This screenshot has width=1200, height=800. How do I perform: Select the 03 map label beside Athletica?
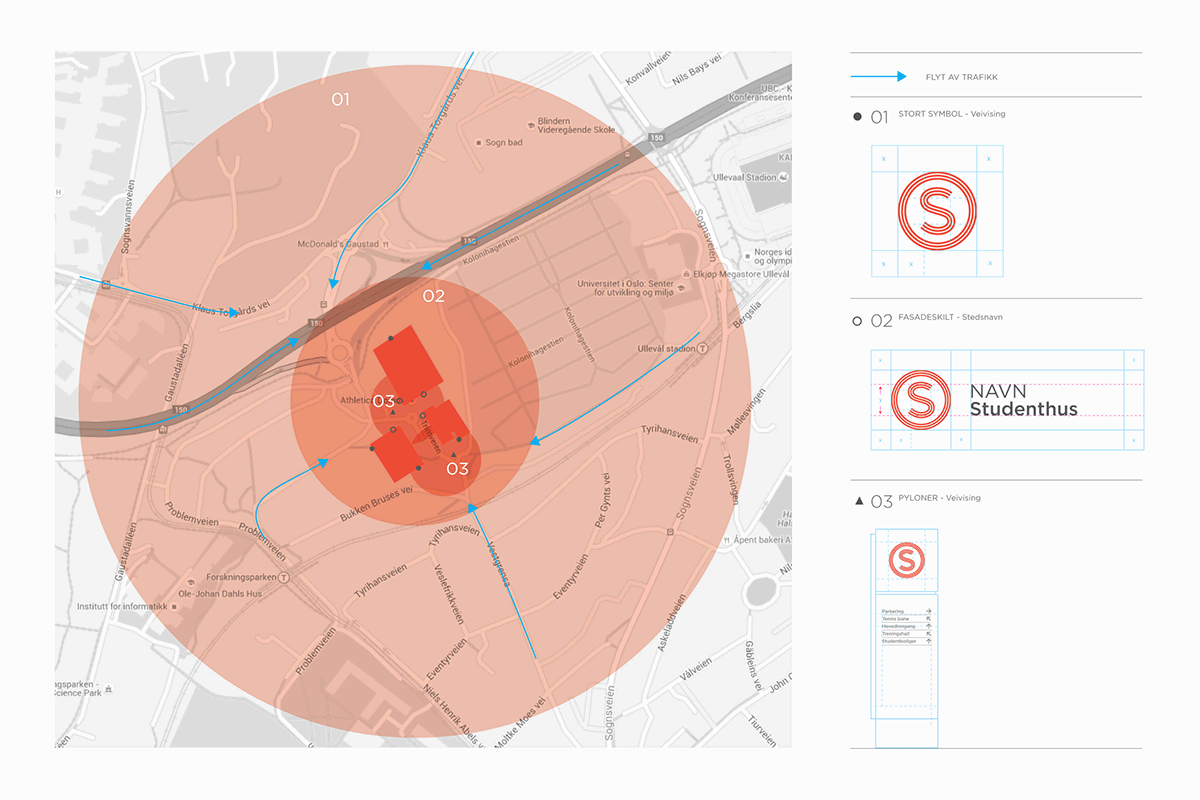point(384,402)
